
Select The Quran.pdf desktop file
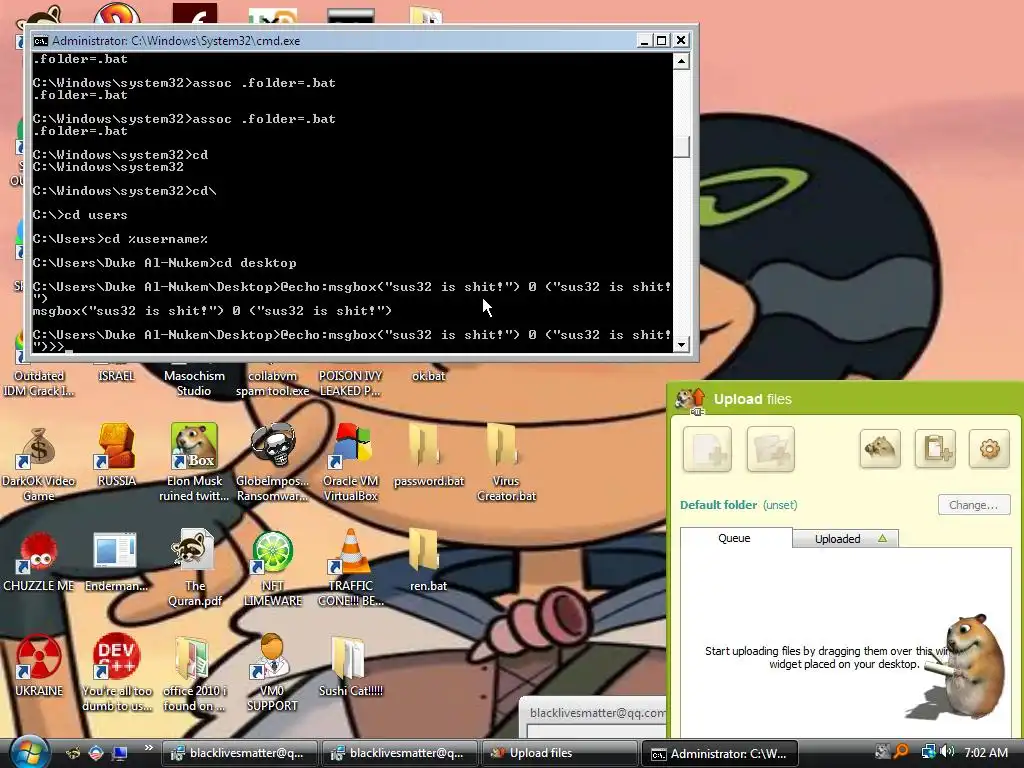194,567
